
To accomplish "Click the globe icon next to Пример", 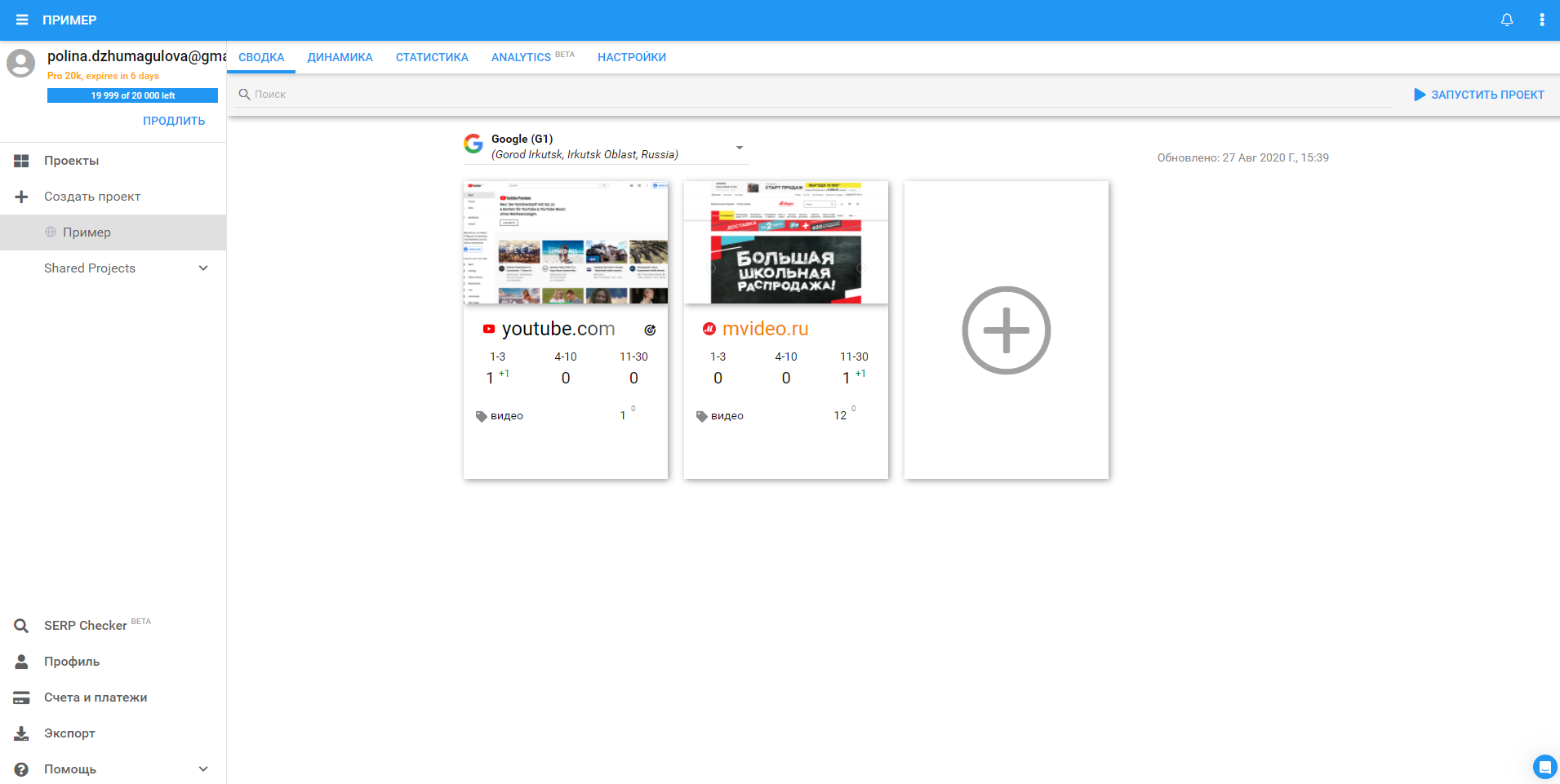I will click(51, 233).
